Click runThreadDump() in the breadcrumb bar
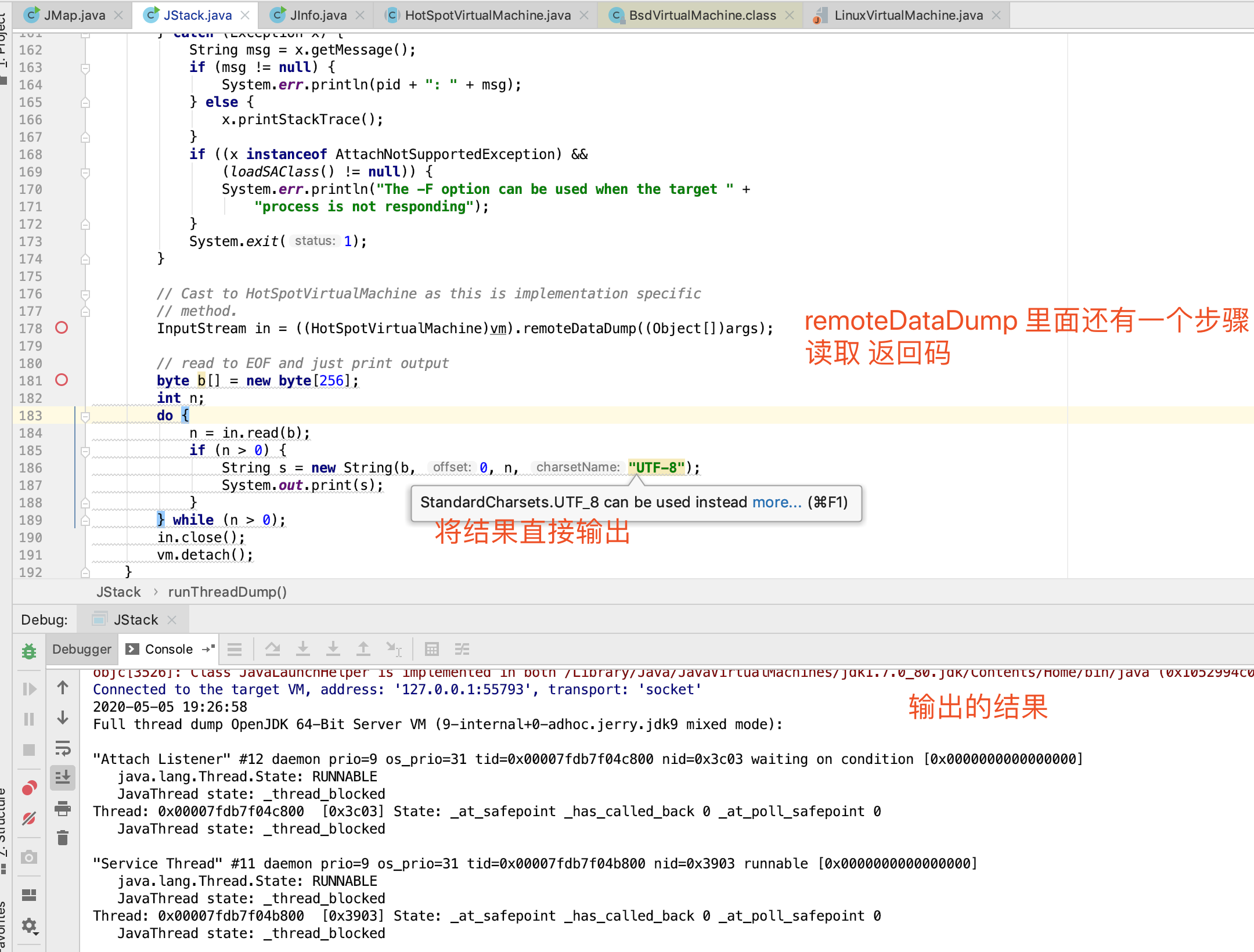Image resolution: width=1254 pixels, height=952 pixels. coord(228,592)
